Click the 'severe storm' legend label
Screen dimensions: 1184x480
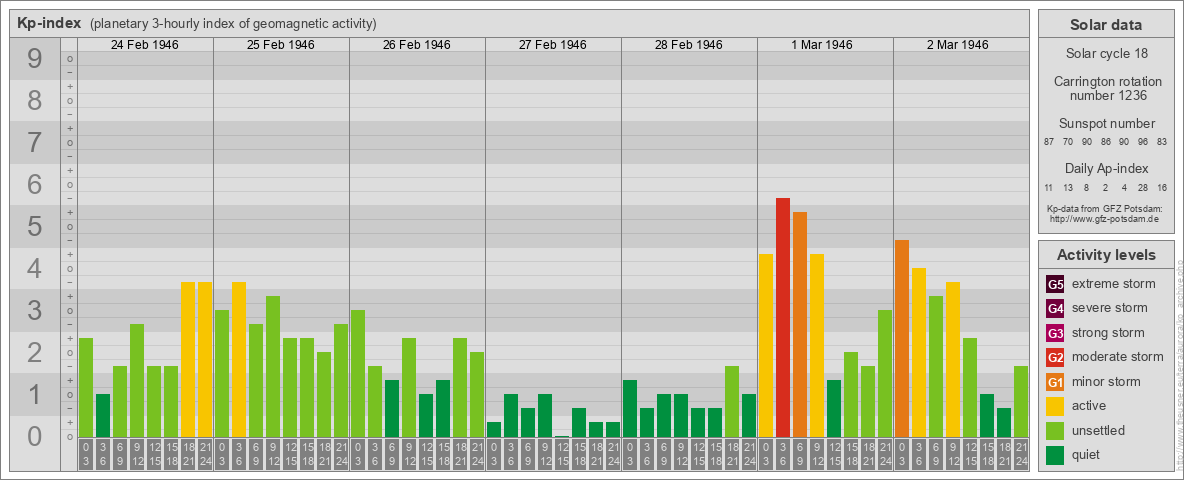pos(1110,308)
